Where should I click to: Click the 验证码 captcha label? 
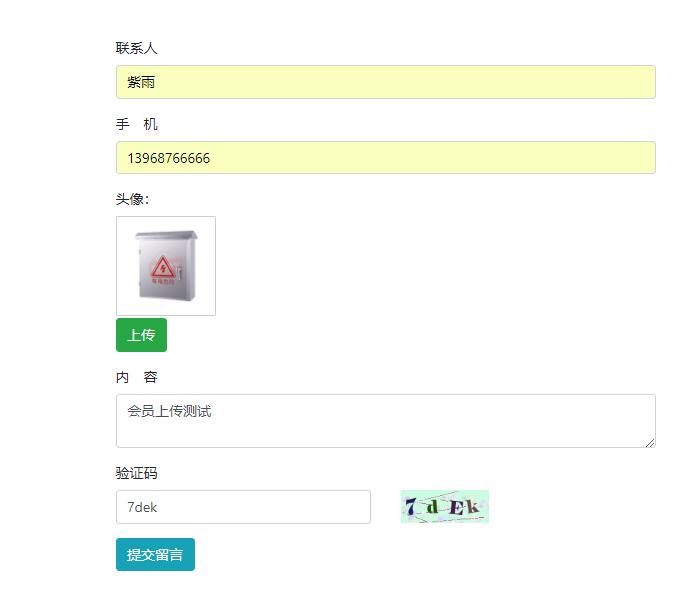(x=137, y=473)
